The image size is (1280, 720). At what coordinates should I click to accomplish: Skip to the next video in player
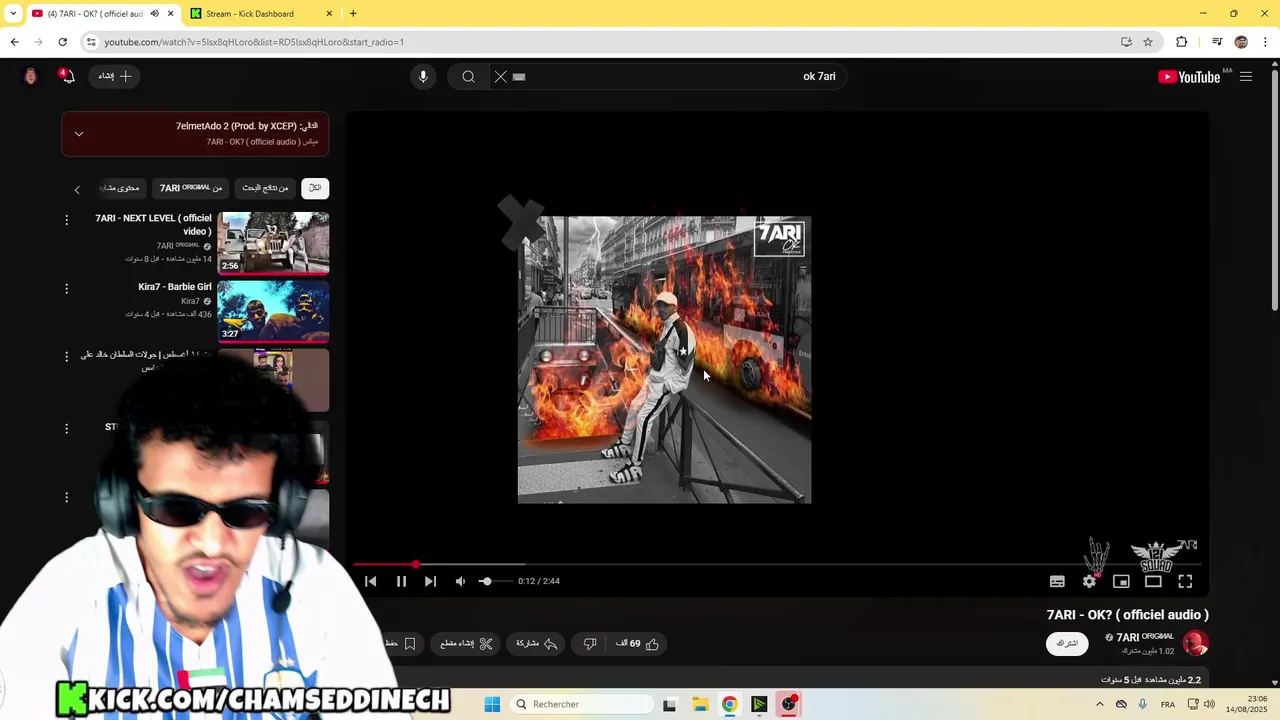(x=430, y=581)
